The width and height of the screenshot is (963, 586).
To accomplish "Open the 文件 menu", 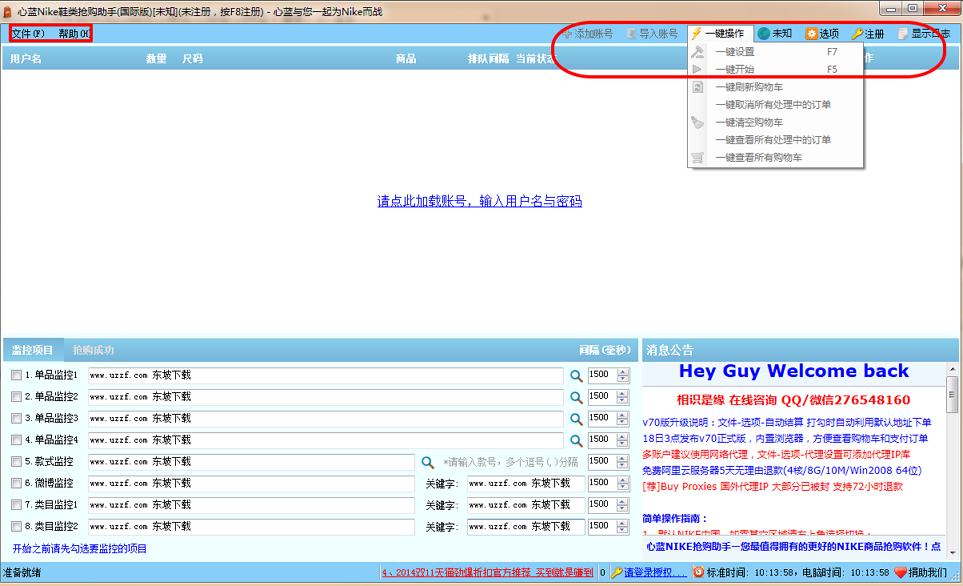I will (28, 34).
